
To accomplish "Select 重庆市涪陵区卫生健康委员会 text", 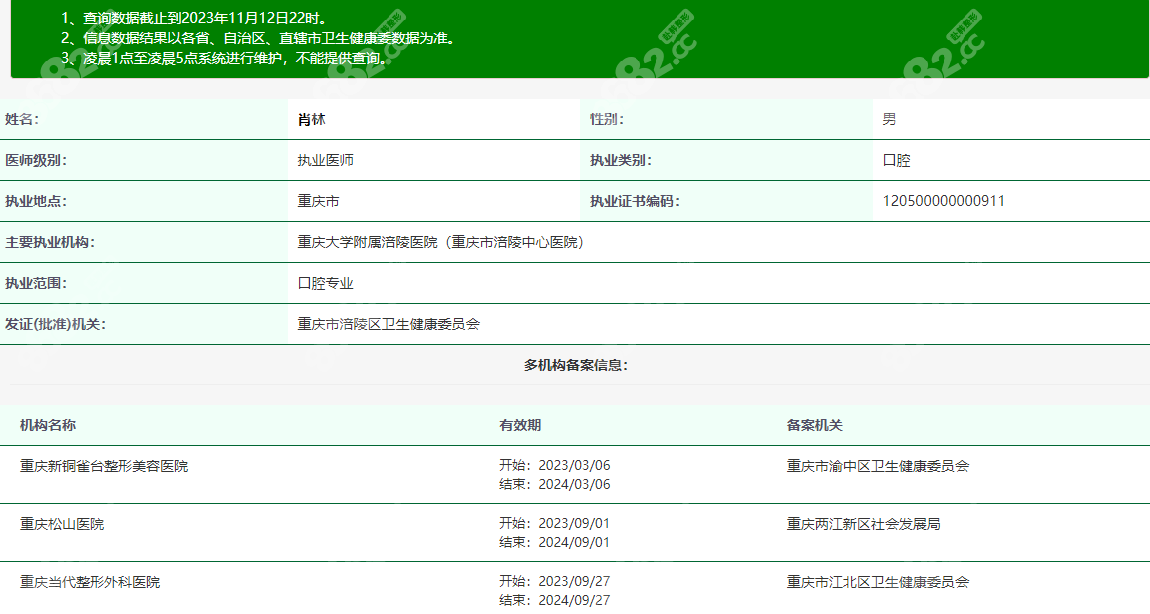I will pyautogui.click(x=388, y=324).
